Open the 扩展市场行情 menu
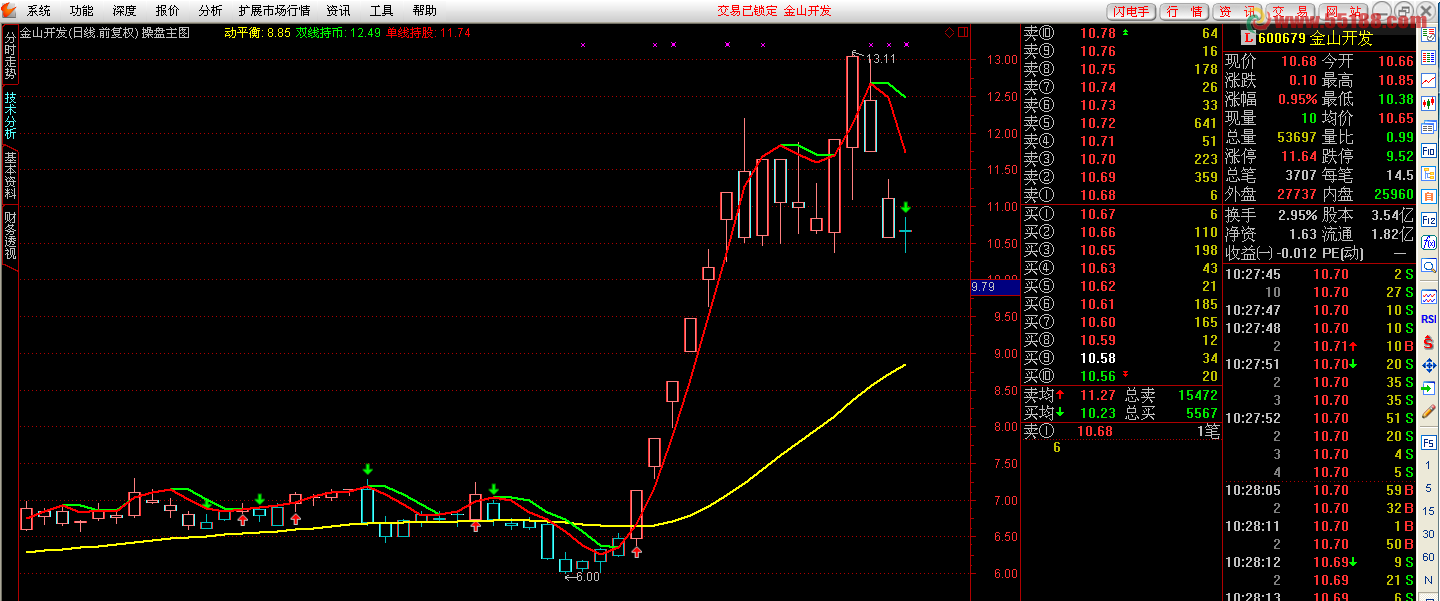This screenshot has height=601, width=1440. click(274, 11)
